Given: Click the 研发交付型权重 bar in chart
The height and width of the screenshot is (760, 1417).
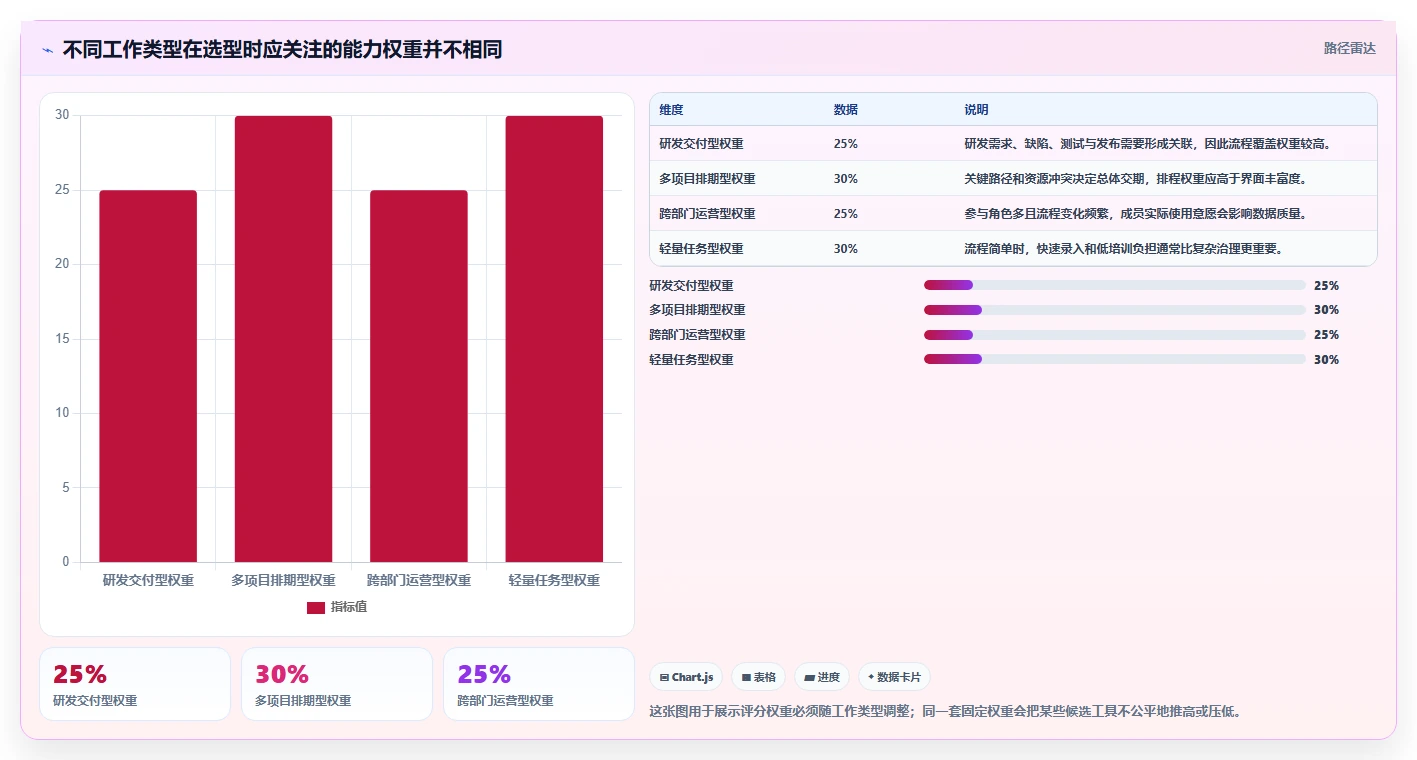Looking at the screenshot, I should [x=148, y=376].
